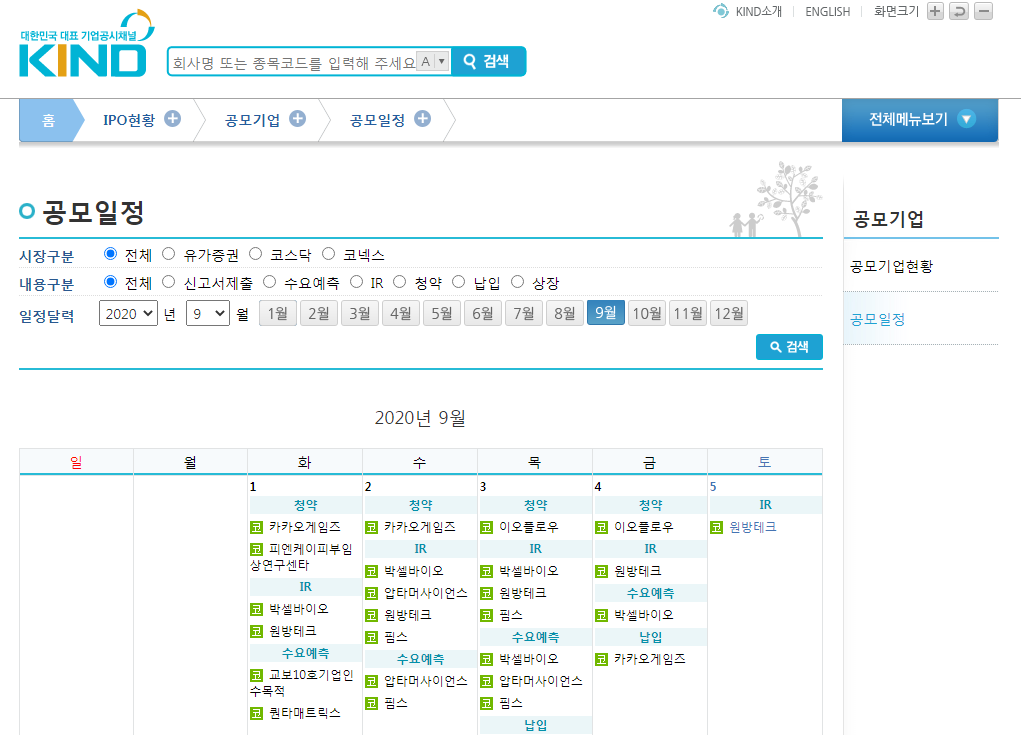Click the plus icon next to IPO현황
1021x735 pixels.
coord(173,118)
